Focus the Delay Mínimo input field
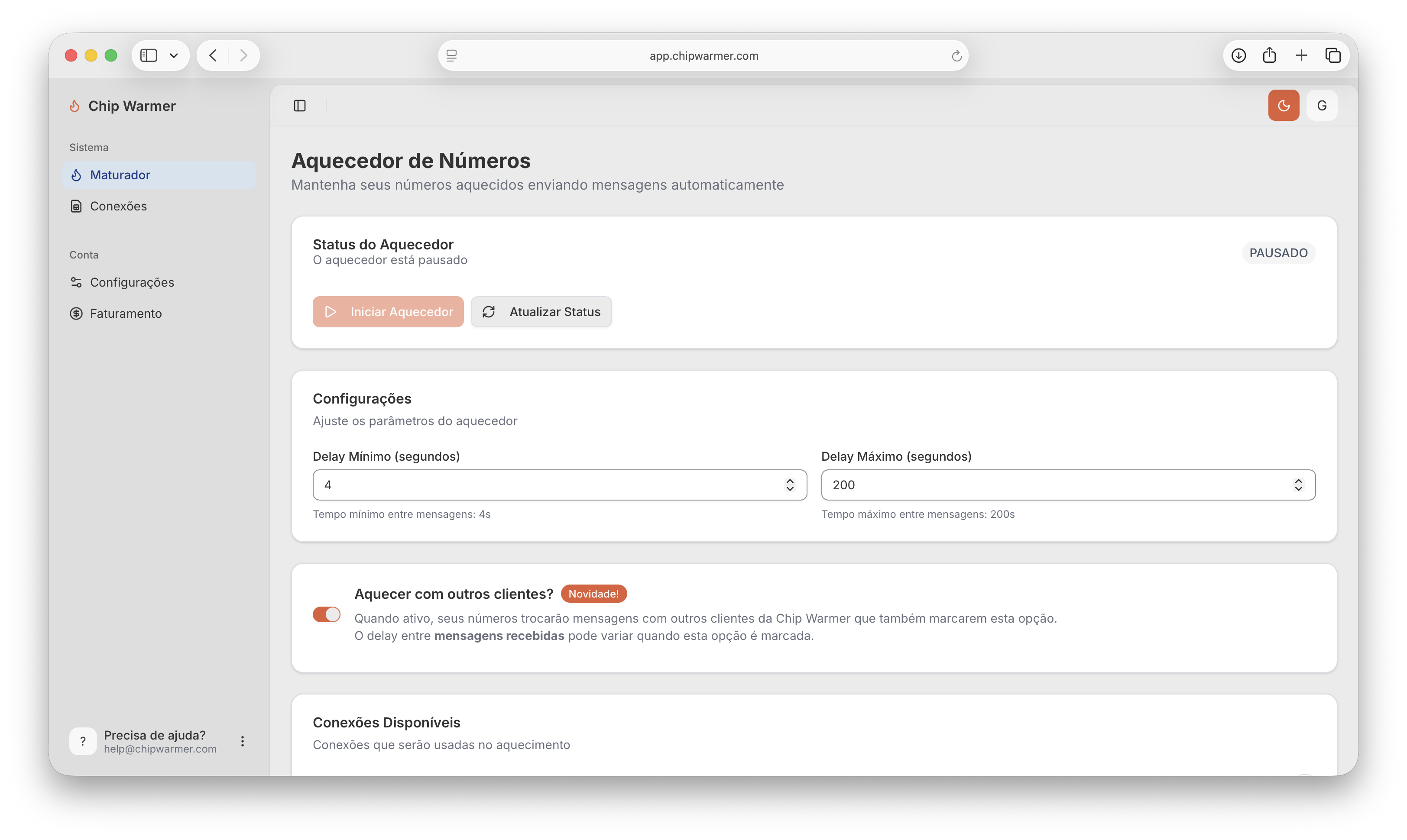This screenshot has height=840, width=1407. tap(544, 485)
